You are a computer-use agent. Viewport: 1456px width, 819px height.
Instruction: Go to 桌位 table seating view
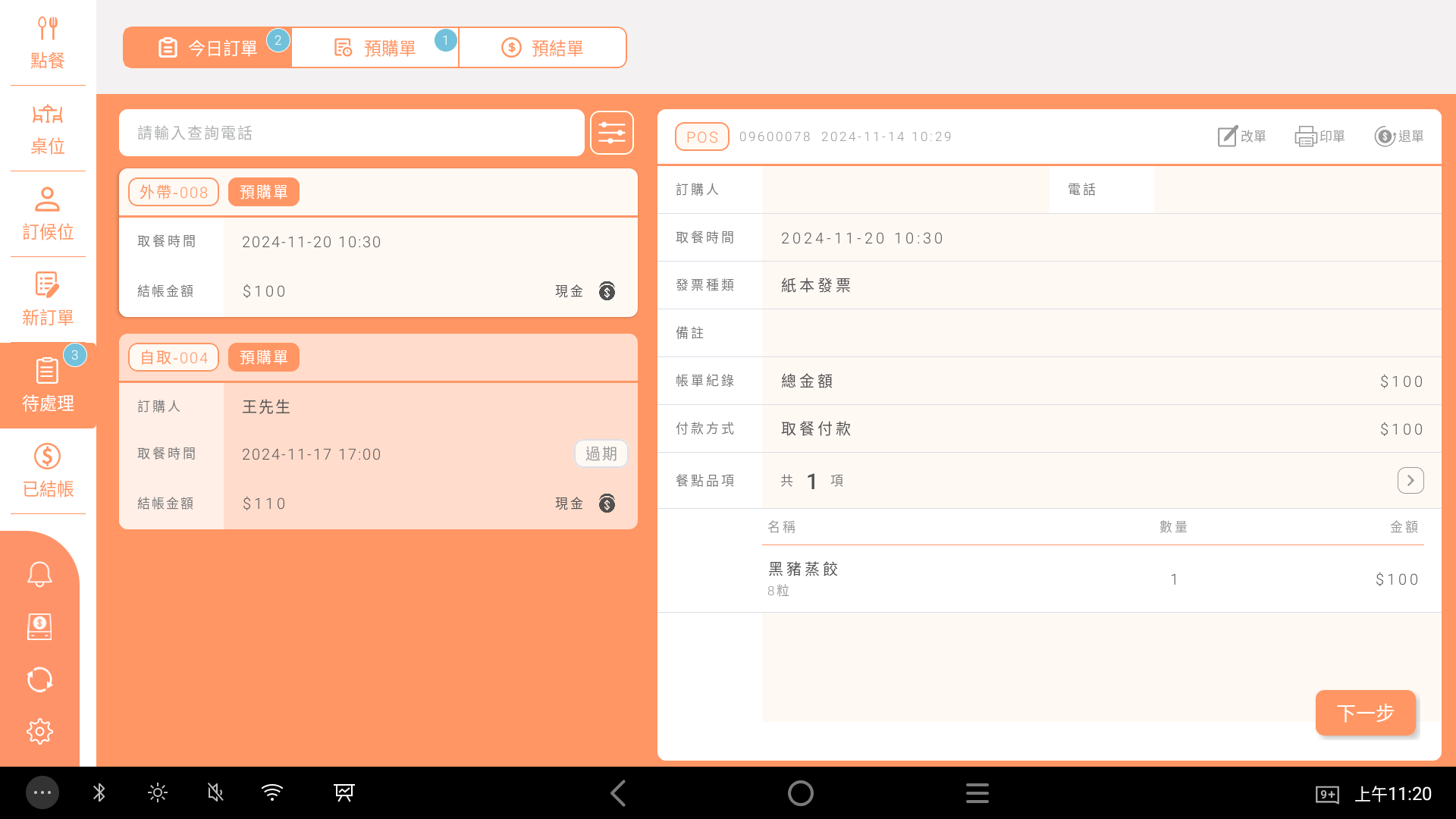click(x=47, y=129)
